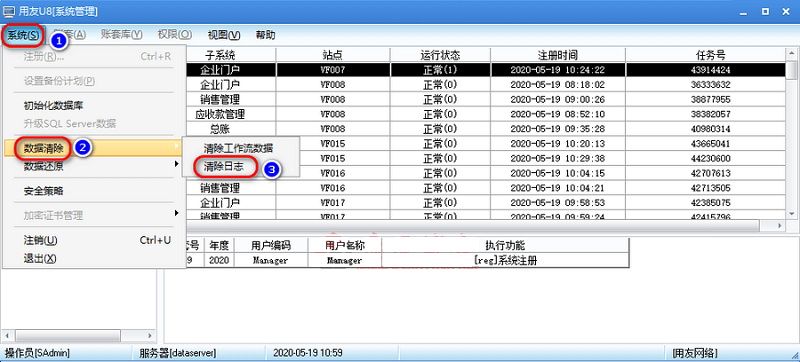Click left pane scrollbar left arrow
This screenshot has height=362, width=800.
(8, 335)
